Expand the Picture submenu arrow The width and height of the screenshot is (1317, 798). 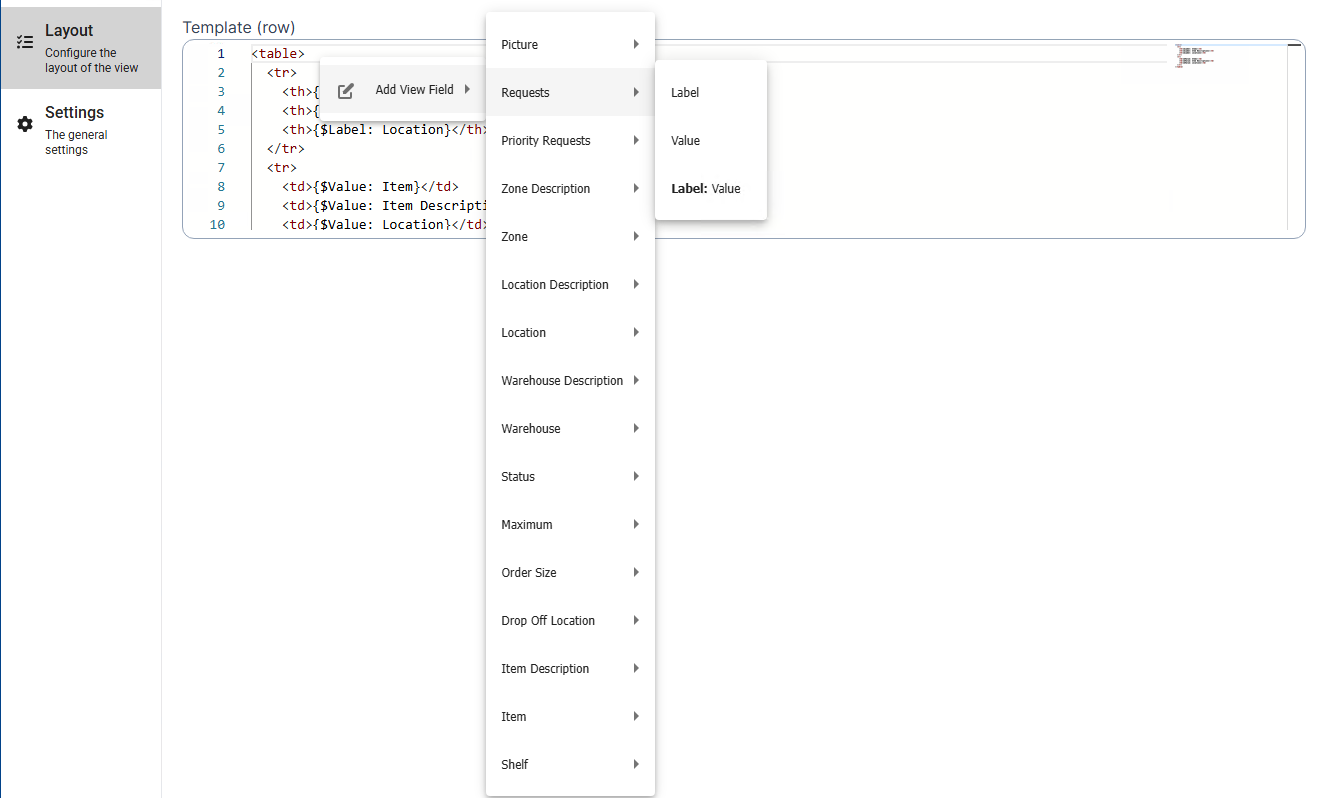[x=636, y=44]
